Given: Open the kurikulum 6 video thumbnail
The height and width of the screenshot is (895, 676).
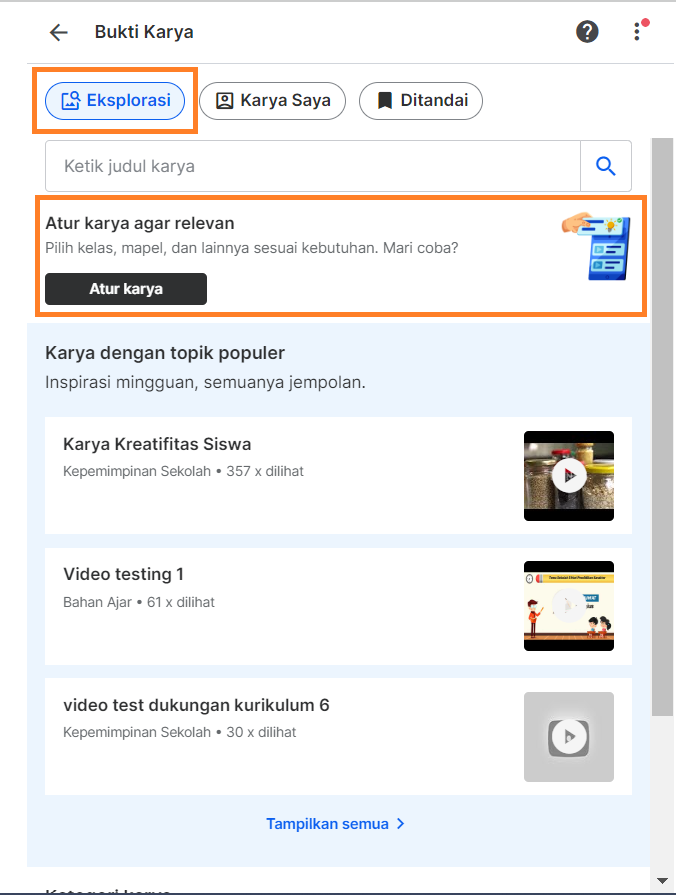Looking at the screenshot, I should point(569,737).
